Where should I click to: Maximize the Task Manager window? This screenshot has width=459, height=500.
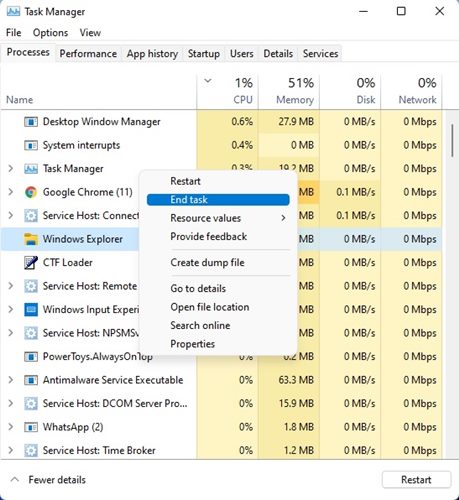point(401,11)
